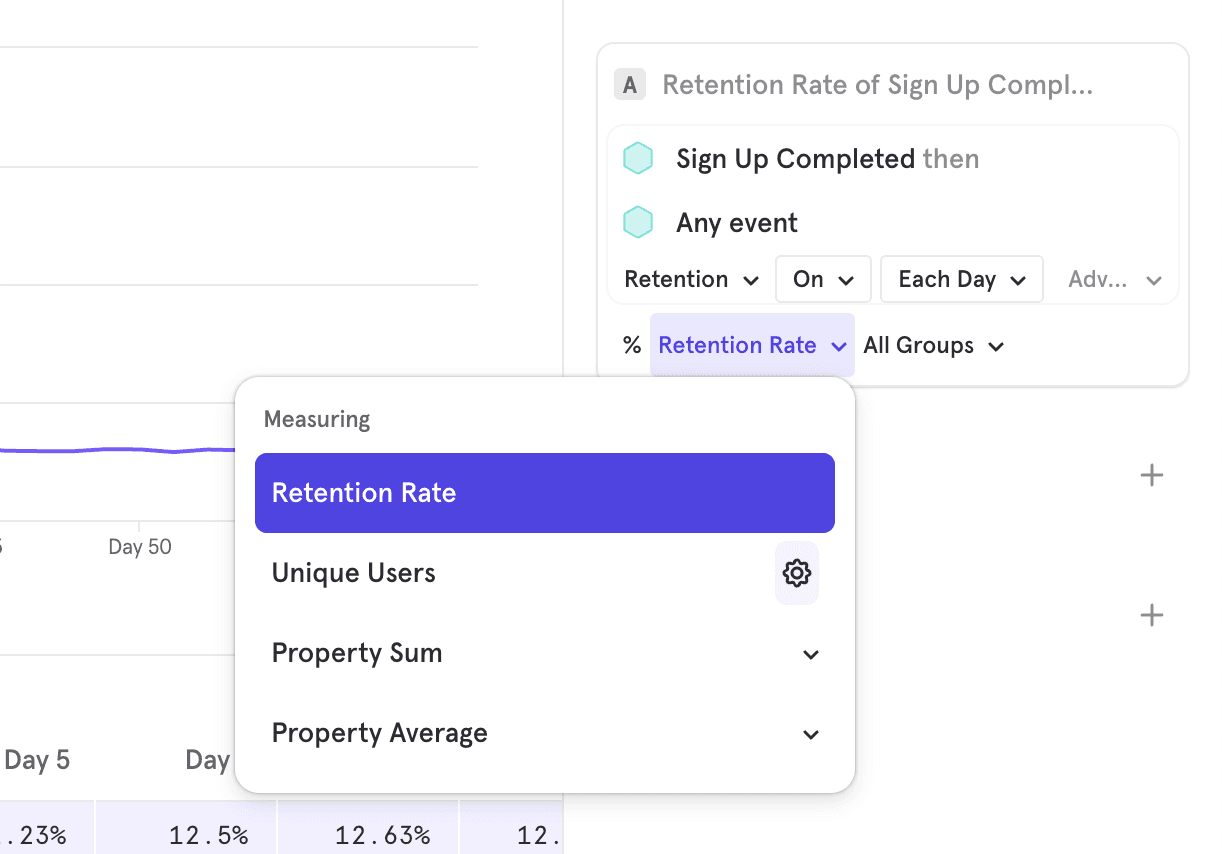Click the Sign Up Completed event name
This screenshot has height=854, width=1222.
(795, 159)
